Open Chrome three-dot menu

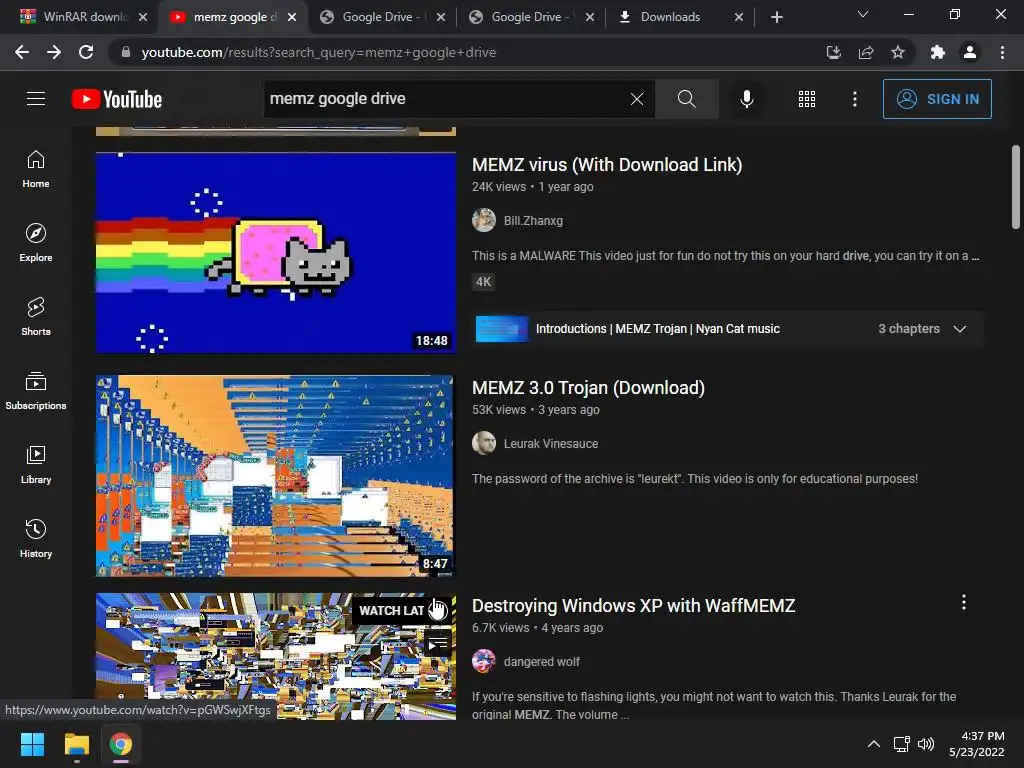coord(1002,52)
